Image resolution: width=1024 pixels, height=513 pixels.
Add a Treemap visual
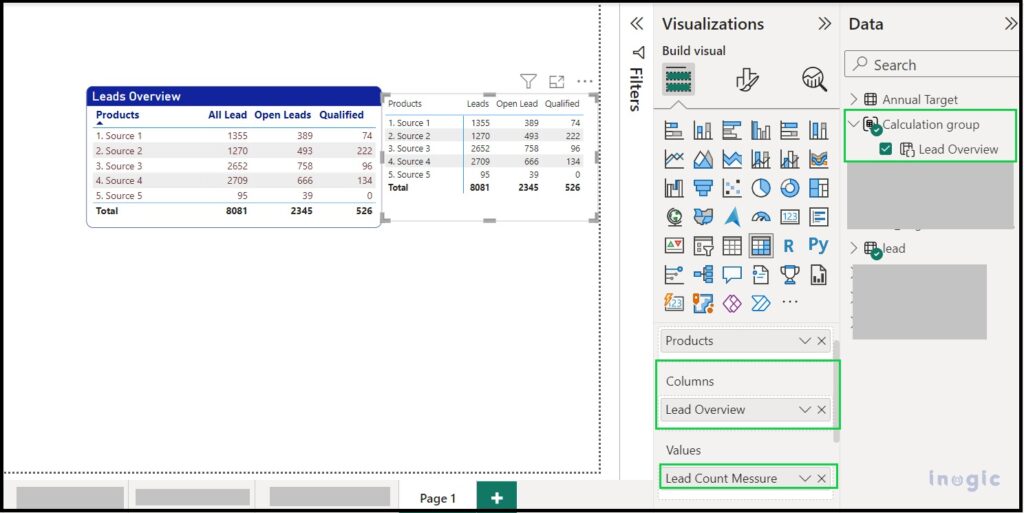pyautogui.click(x=818, y=188)
